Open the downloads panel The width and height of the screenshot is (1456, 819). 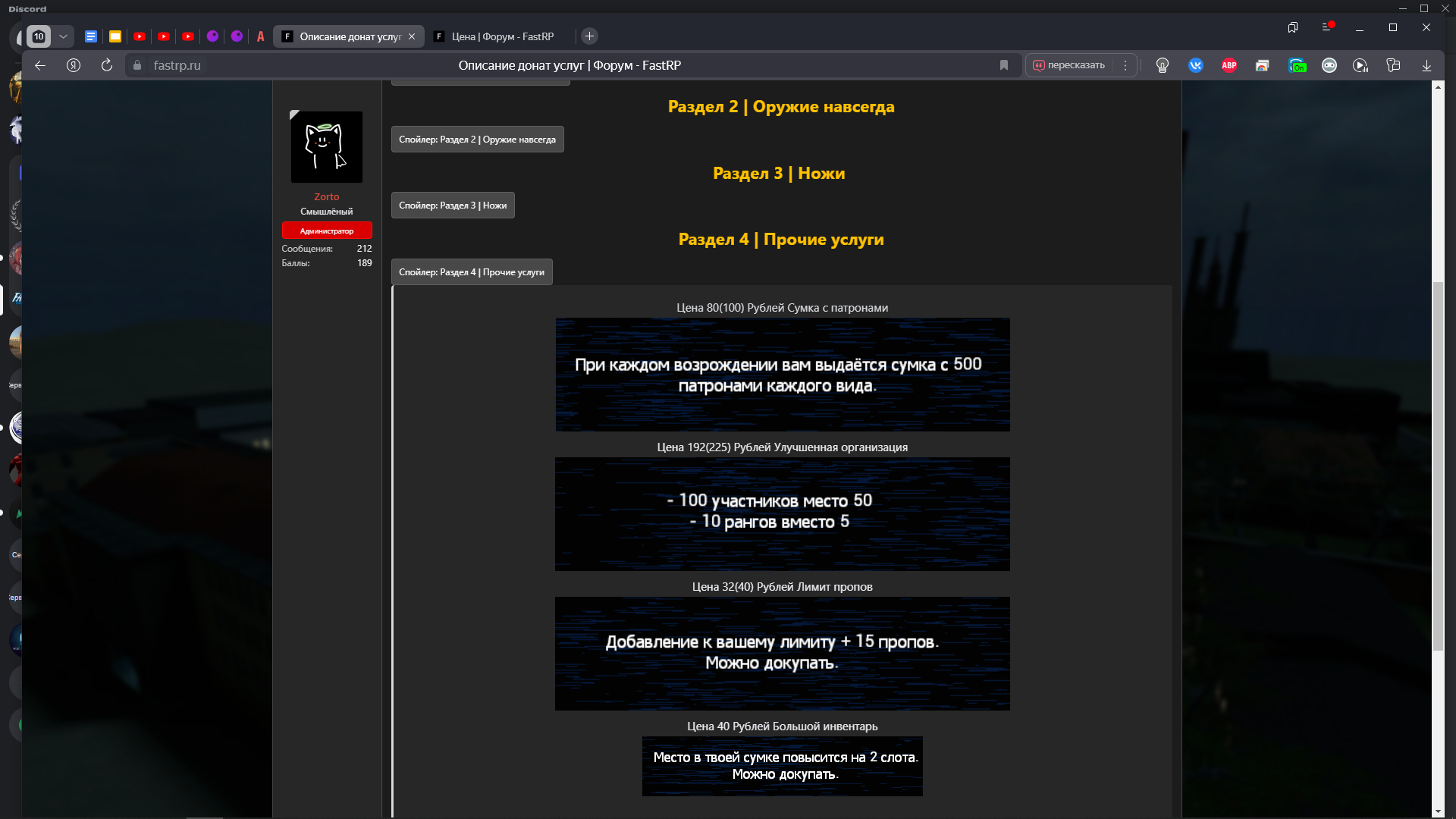(x=1426, y=65)
